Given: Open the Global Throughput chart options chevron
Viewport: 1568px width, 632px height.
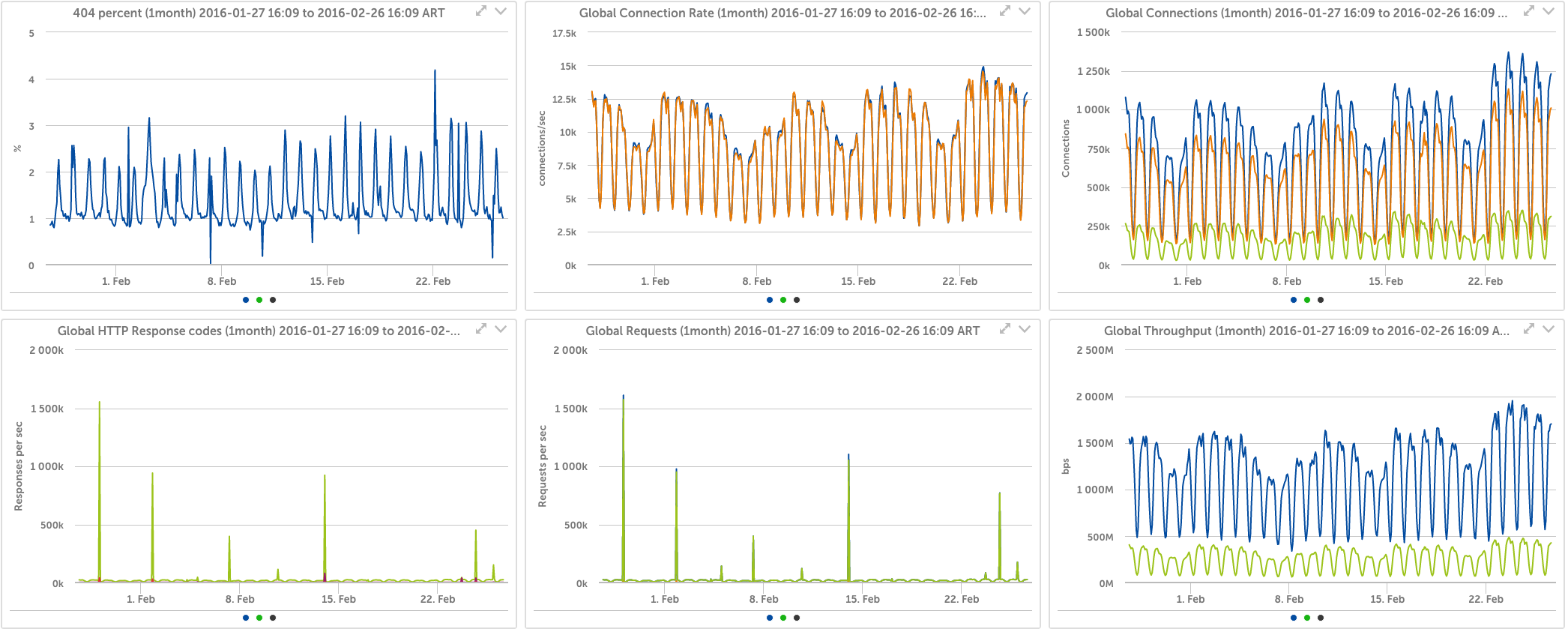Looking at the screenshot, I should pos(1549,329).
